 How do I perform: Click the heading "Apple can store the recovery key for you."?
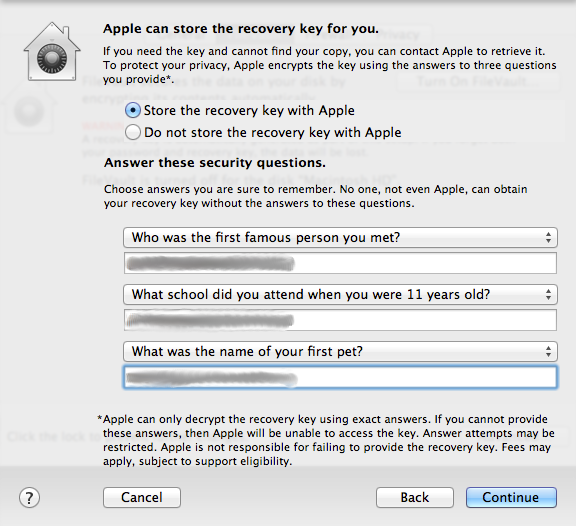(x=241, y=29)
